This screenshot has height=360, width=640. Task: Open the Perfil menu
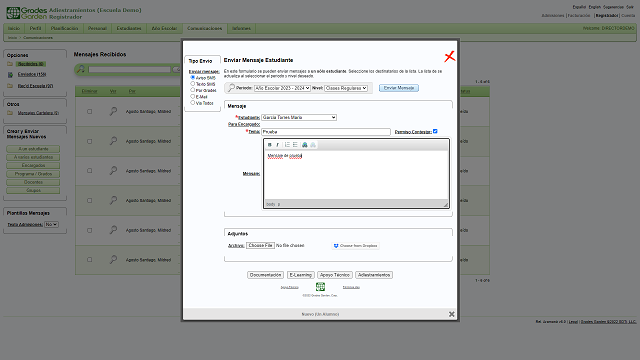click(x=35, y=28)
